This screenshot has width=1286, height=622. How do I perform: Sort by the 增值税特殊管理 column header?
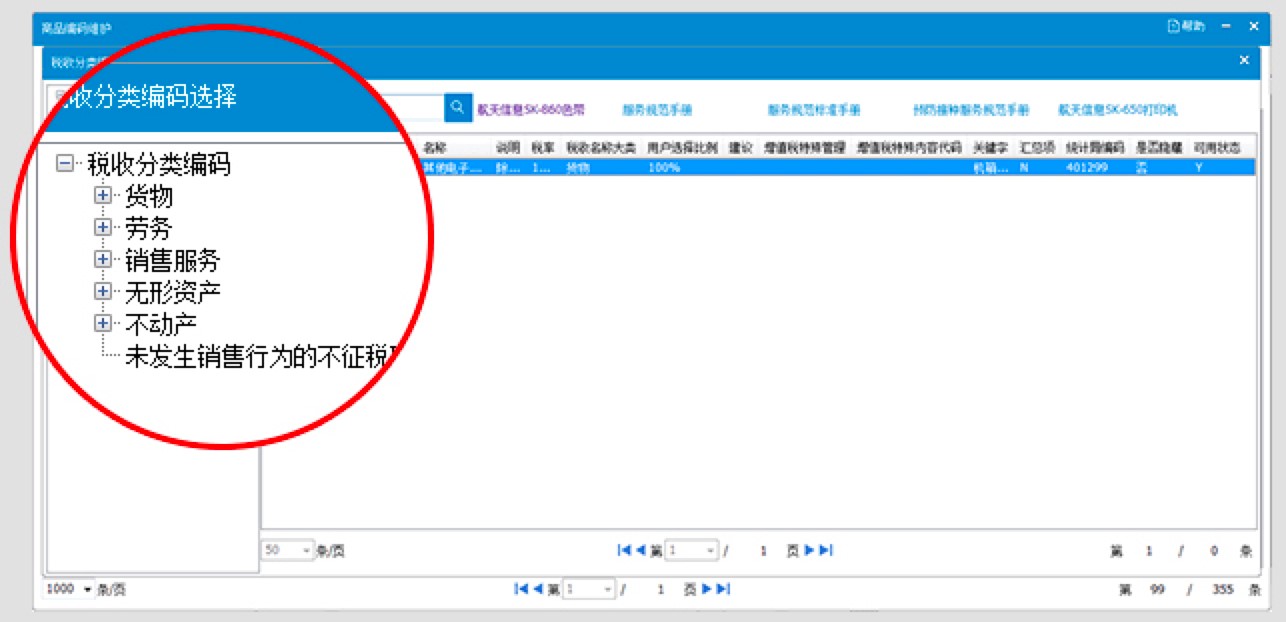pyautogui.click(x=805, y=147)
